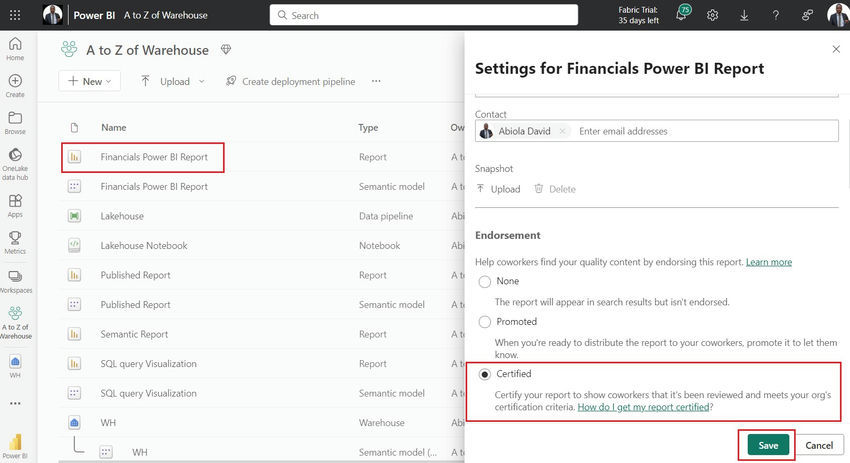The image size is (850, 463).
Task: Click the Search box in header
Action: [424, 15]
